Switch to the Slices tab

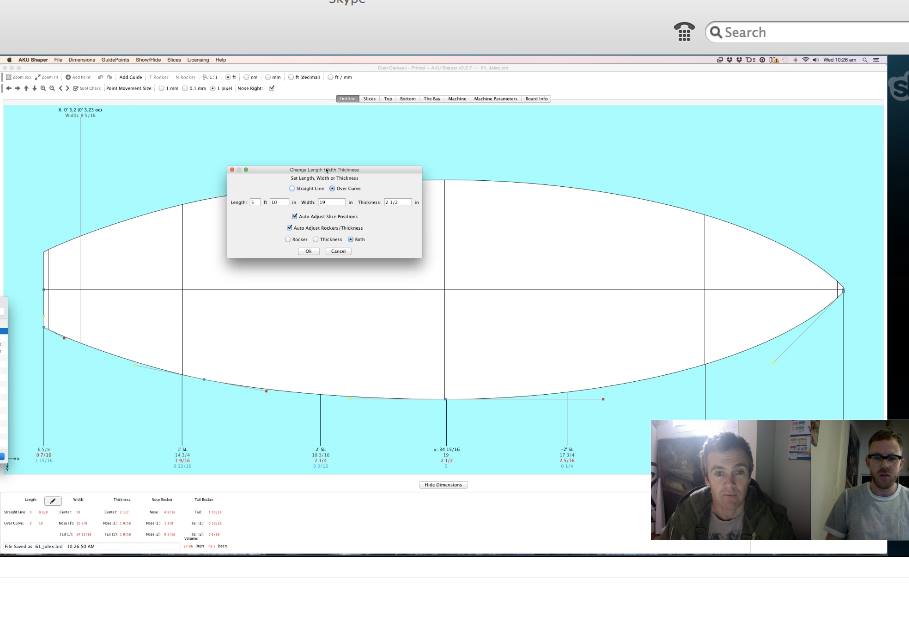369,99
